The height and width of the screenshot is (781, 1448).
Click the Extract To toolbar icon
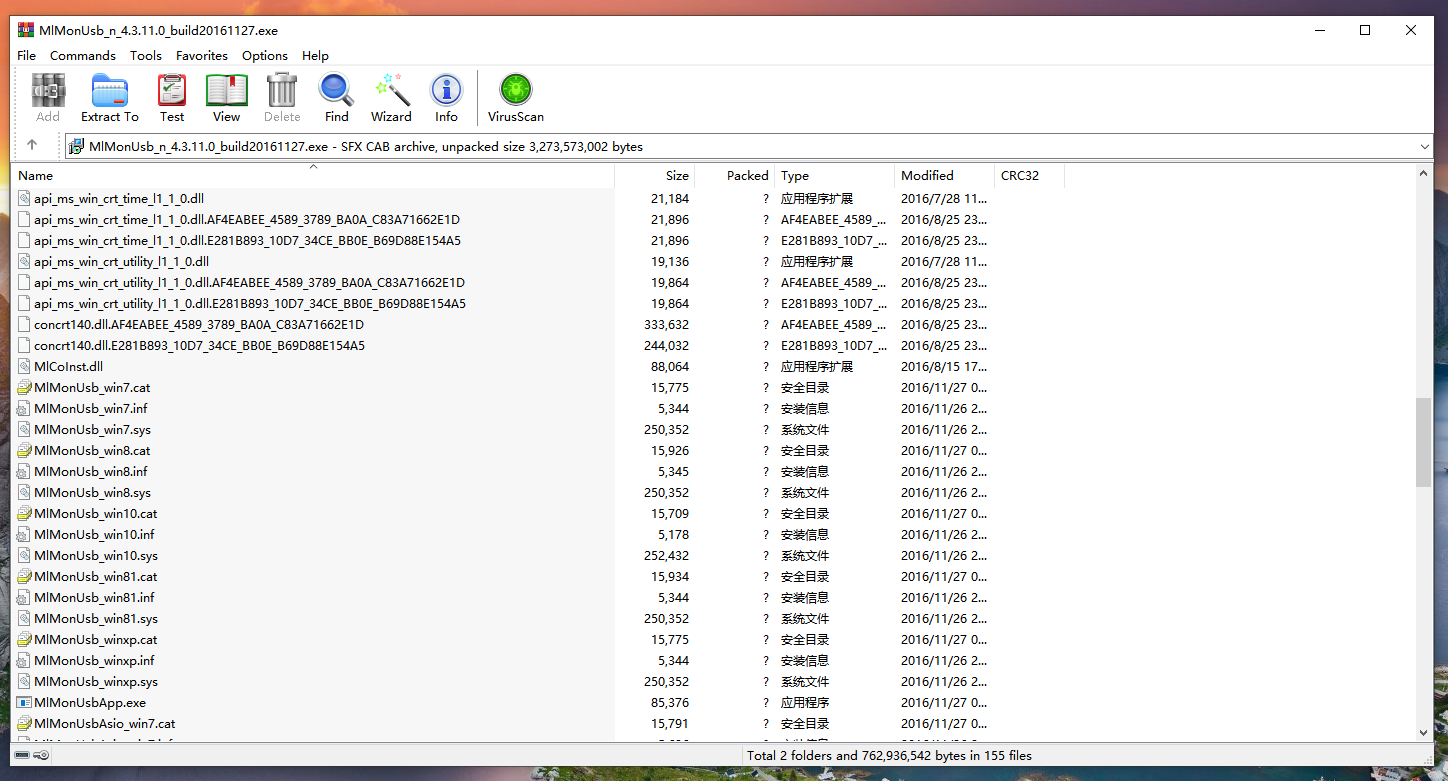109,98
